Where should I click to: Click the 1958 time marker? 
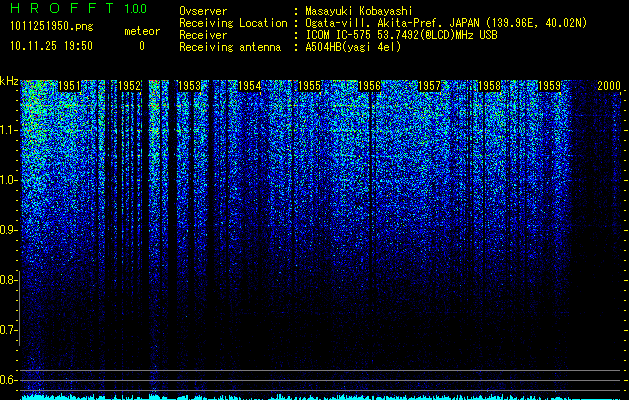pos(490,86)
